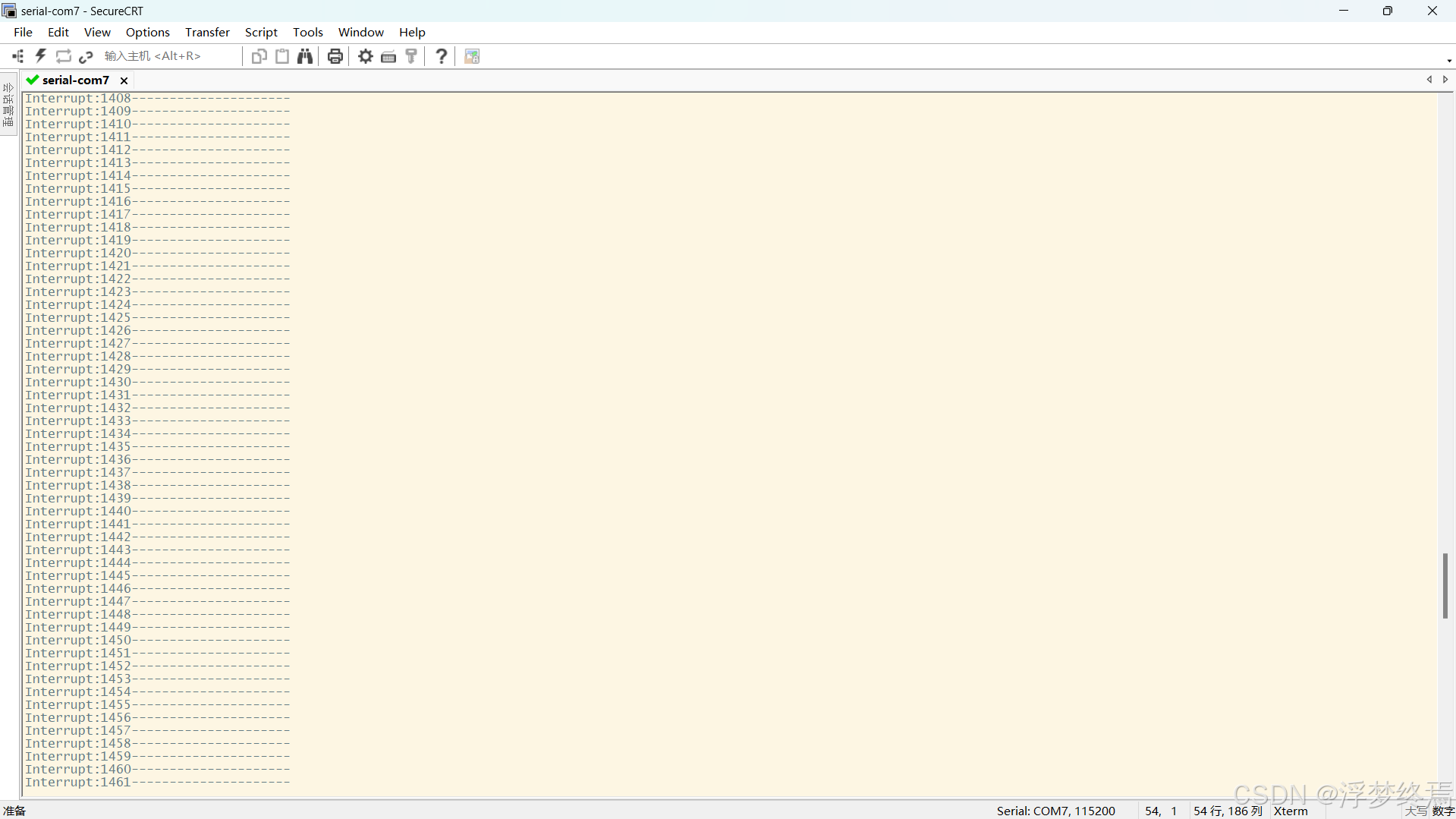Click the 54 行, 186 列 status entry
Image resolution: width=1456 pixels, height=819 pixels.
[x=1228, y=811]
